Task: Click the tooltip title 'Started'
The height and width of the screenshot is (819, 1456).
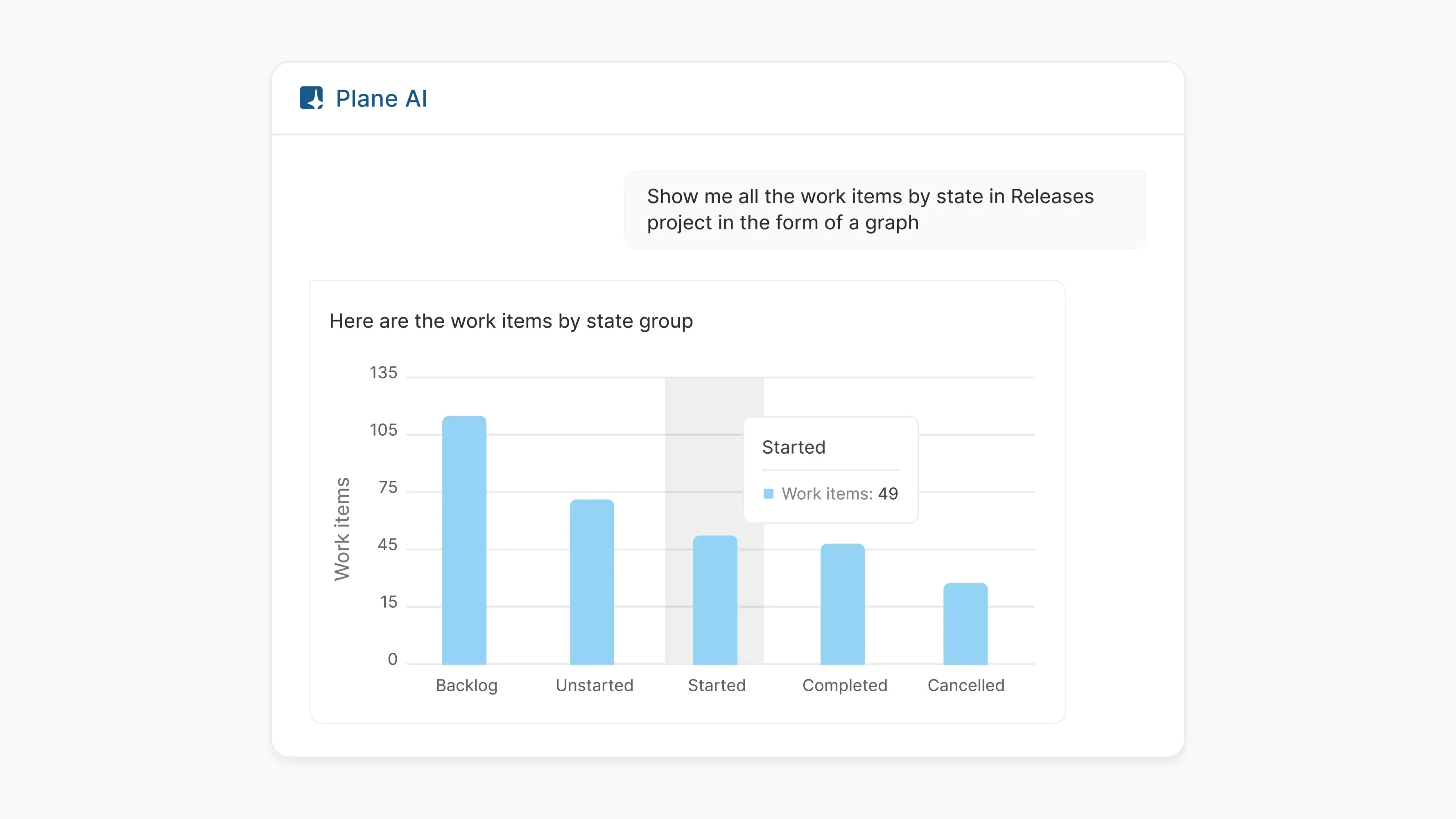Action: (794, 447)
